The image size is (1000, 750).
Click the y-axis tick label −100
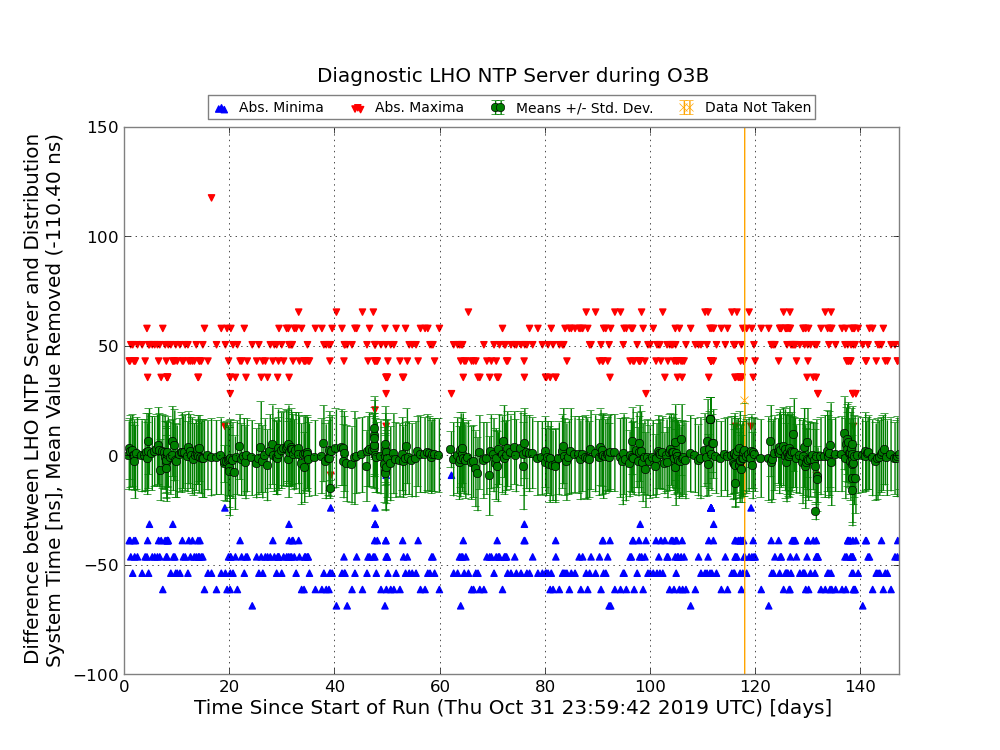point(97,675)
